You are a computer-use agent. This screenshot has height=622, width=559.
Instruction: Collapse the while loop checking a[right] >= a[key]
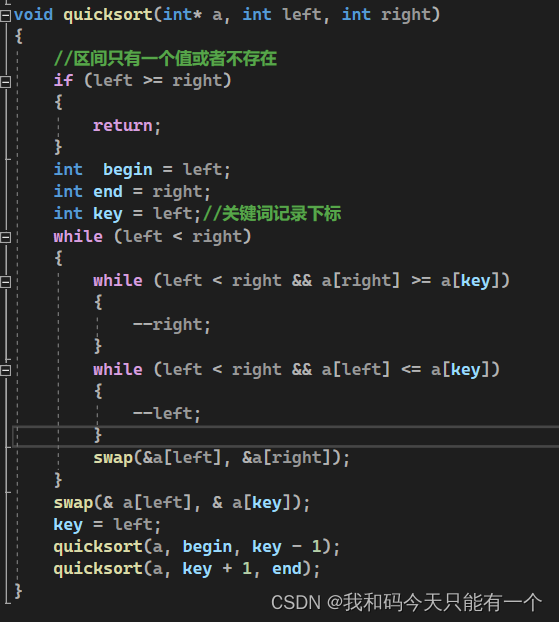tap(6, 282)
